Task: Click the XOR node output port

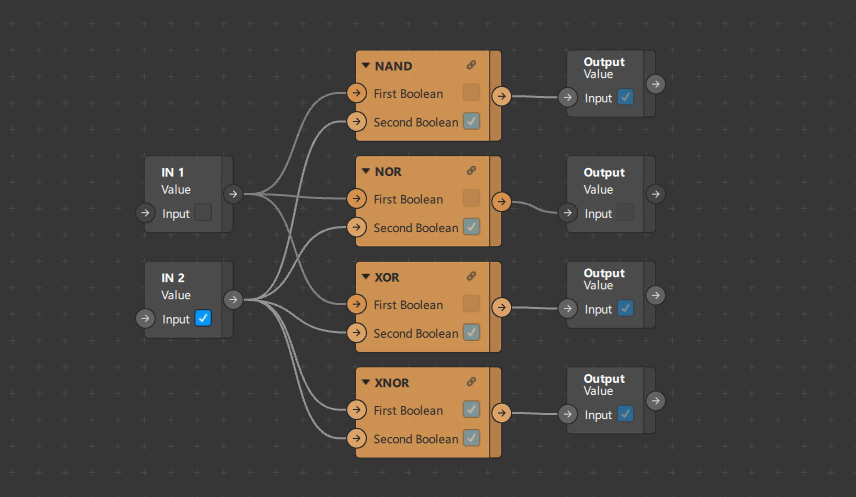Action: (501, 307)
